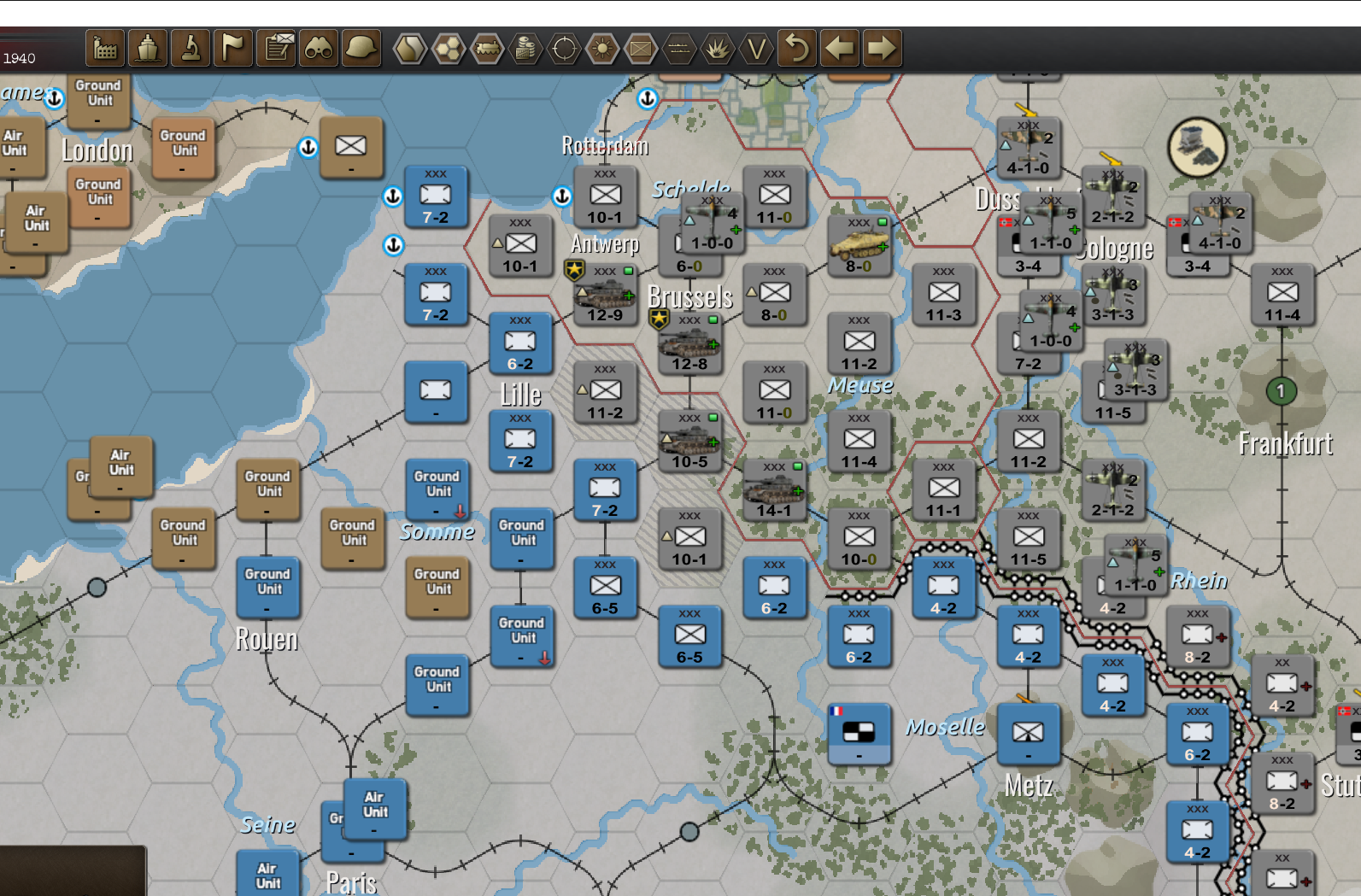1361x896 pixels.
Task: Click the 1940 year indicator
Action: [x=20, y=58]
